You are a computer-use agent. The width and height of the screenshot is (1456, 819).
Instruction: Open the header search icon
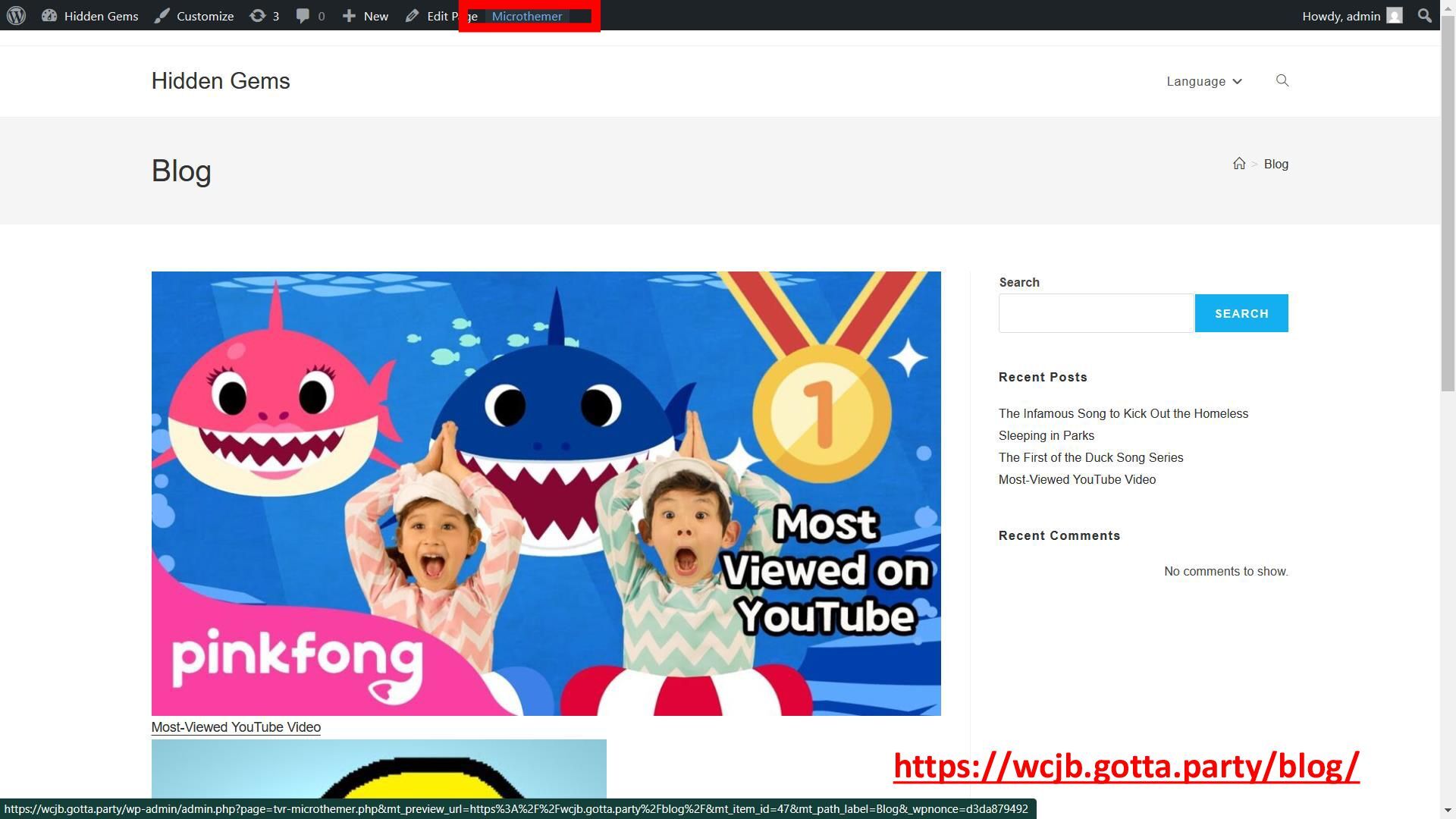click(1282, 80)
